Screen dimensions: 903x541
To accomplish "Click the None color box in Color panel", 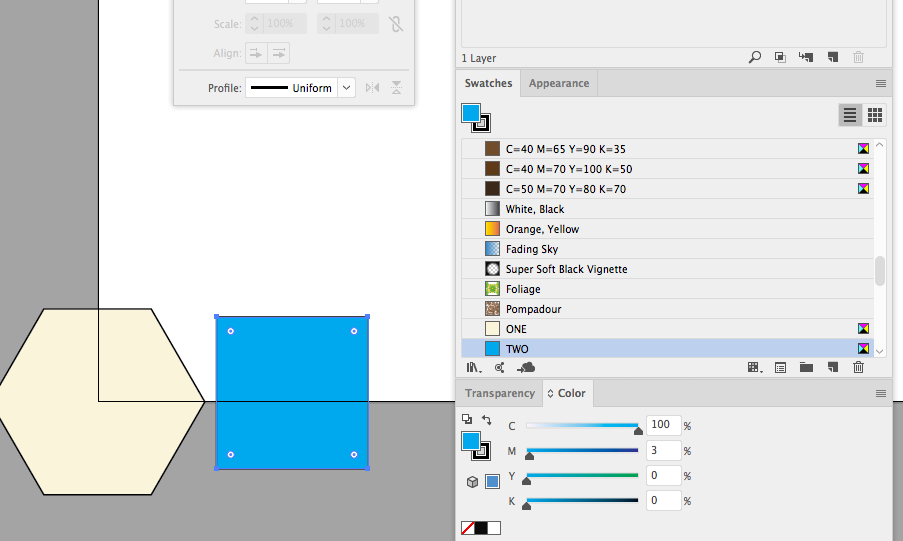I will click(x=468, y=528).
